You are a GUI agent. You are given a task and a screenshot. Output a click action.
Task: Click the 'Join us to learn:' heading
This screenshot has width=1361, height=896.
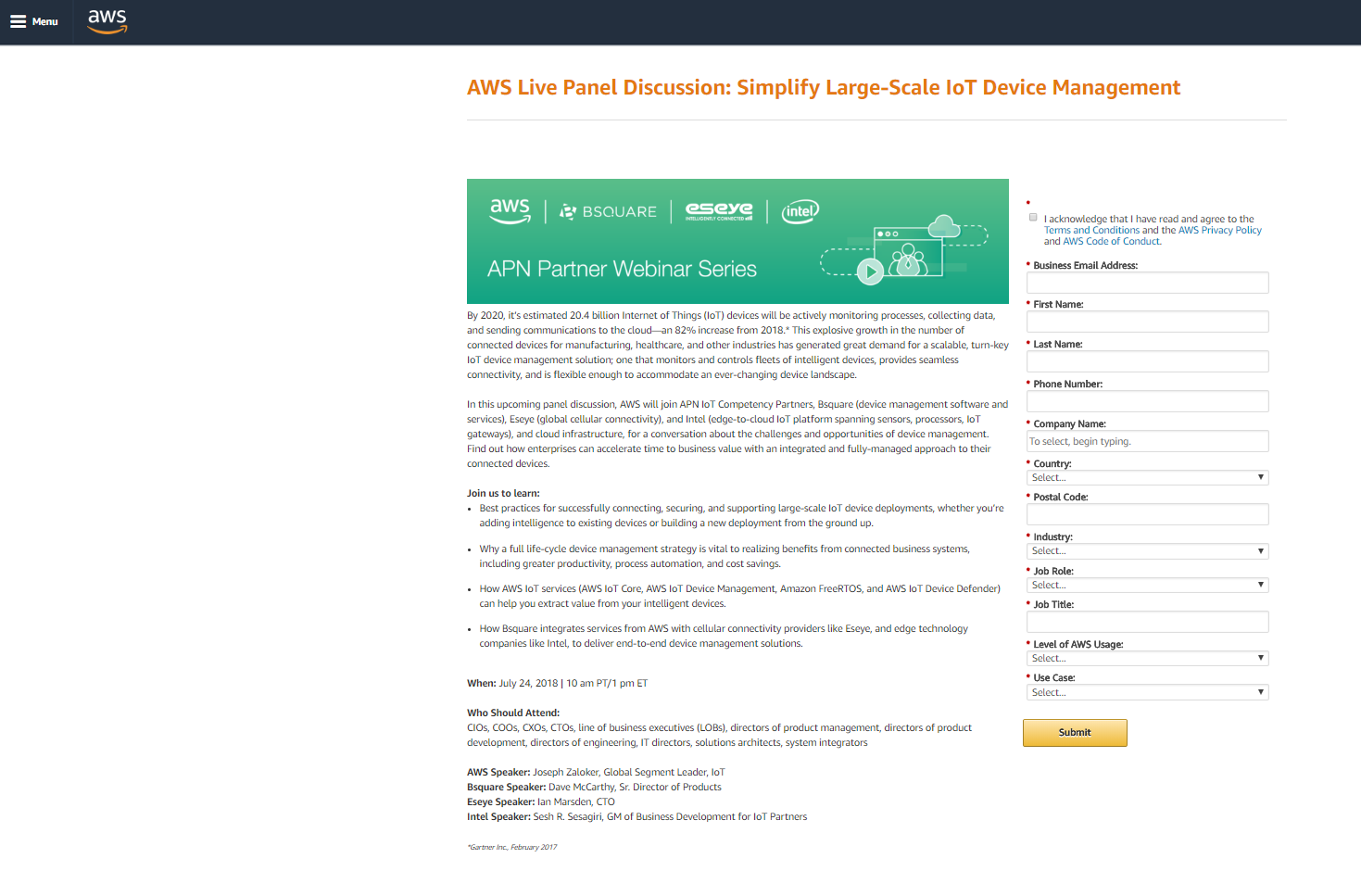[503, 494]
